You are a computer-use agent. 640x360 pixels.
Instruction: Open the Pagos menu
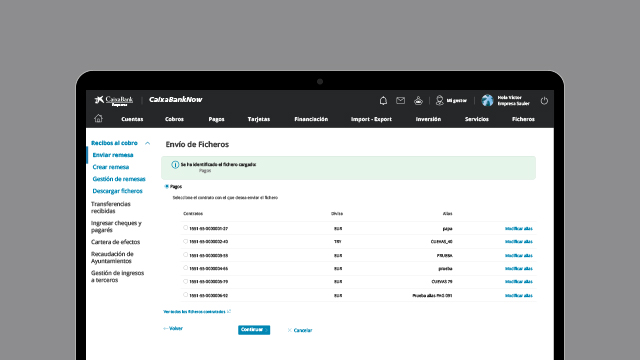[216, 119]
